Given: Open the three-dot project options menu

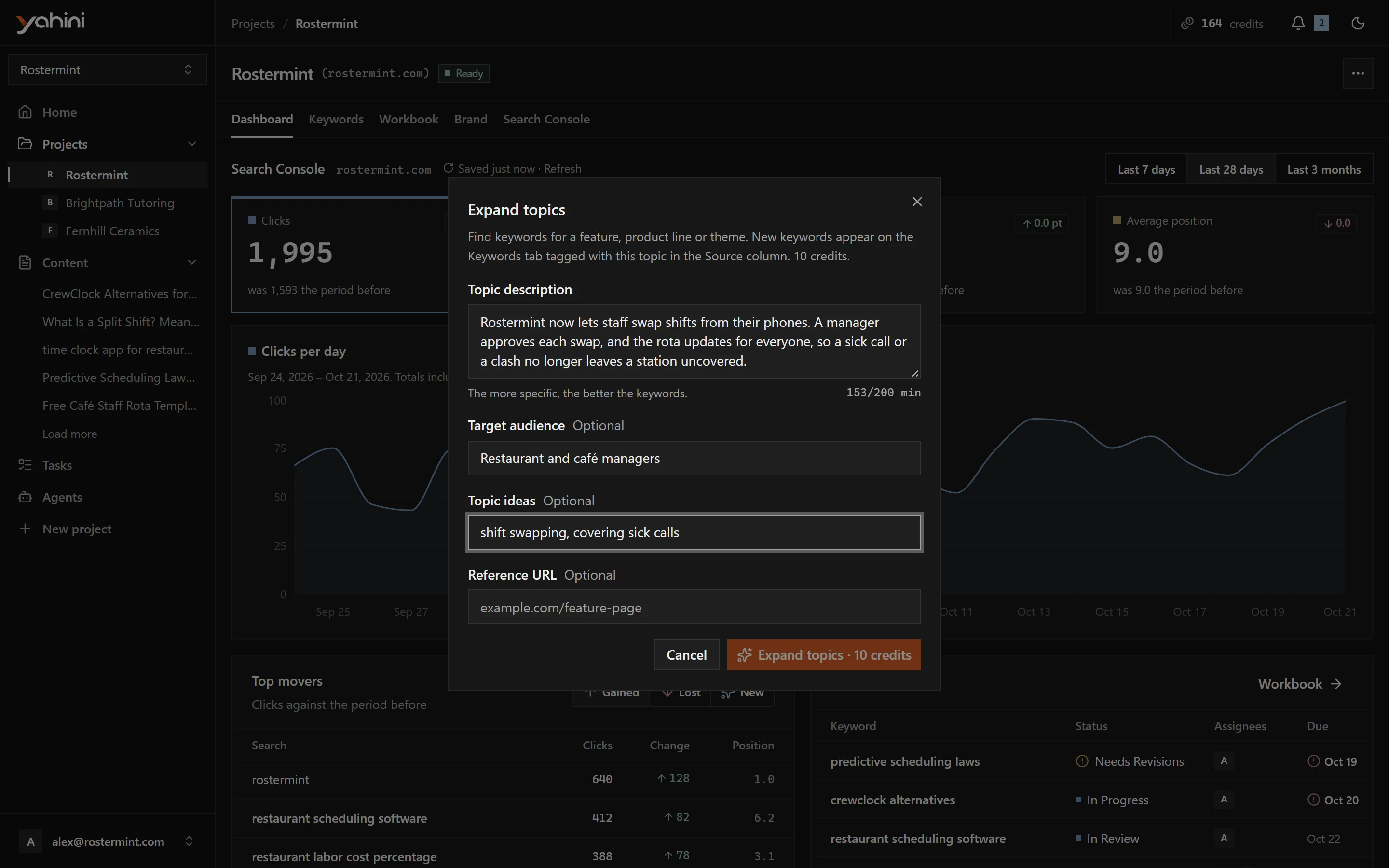Looking at the screenshot, I should [1358, 73].
